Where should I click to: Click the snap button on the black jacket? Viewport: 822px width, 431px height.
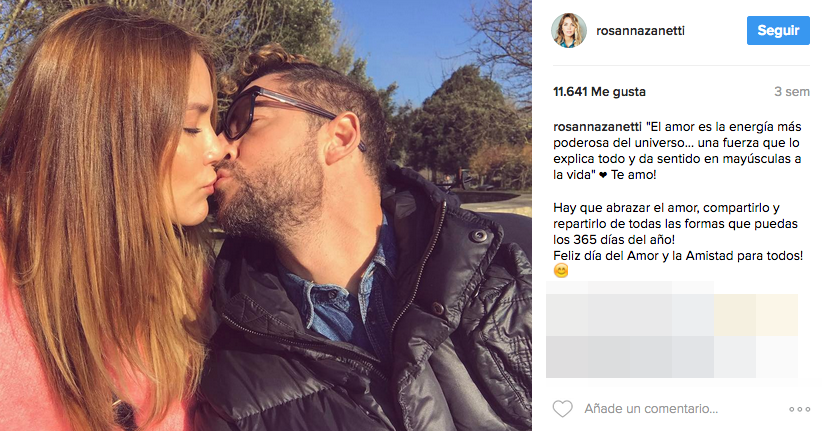pos(477,235)
